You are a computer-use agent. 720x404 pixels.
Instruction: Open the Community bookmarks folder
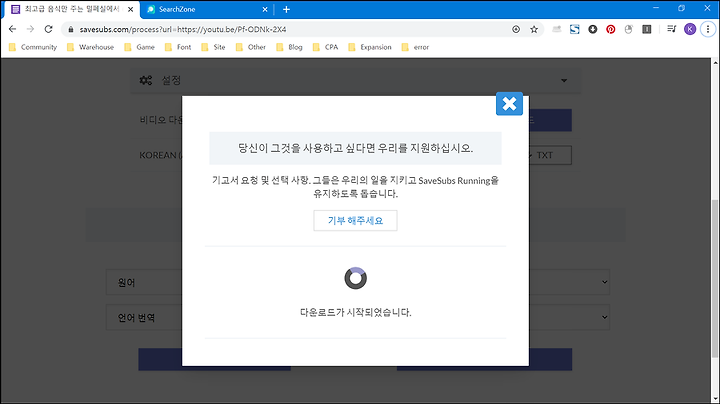[x=33, y=47]
